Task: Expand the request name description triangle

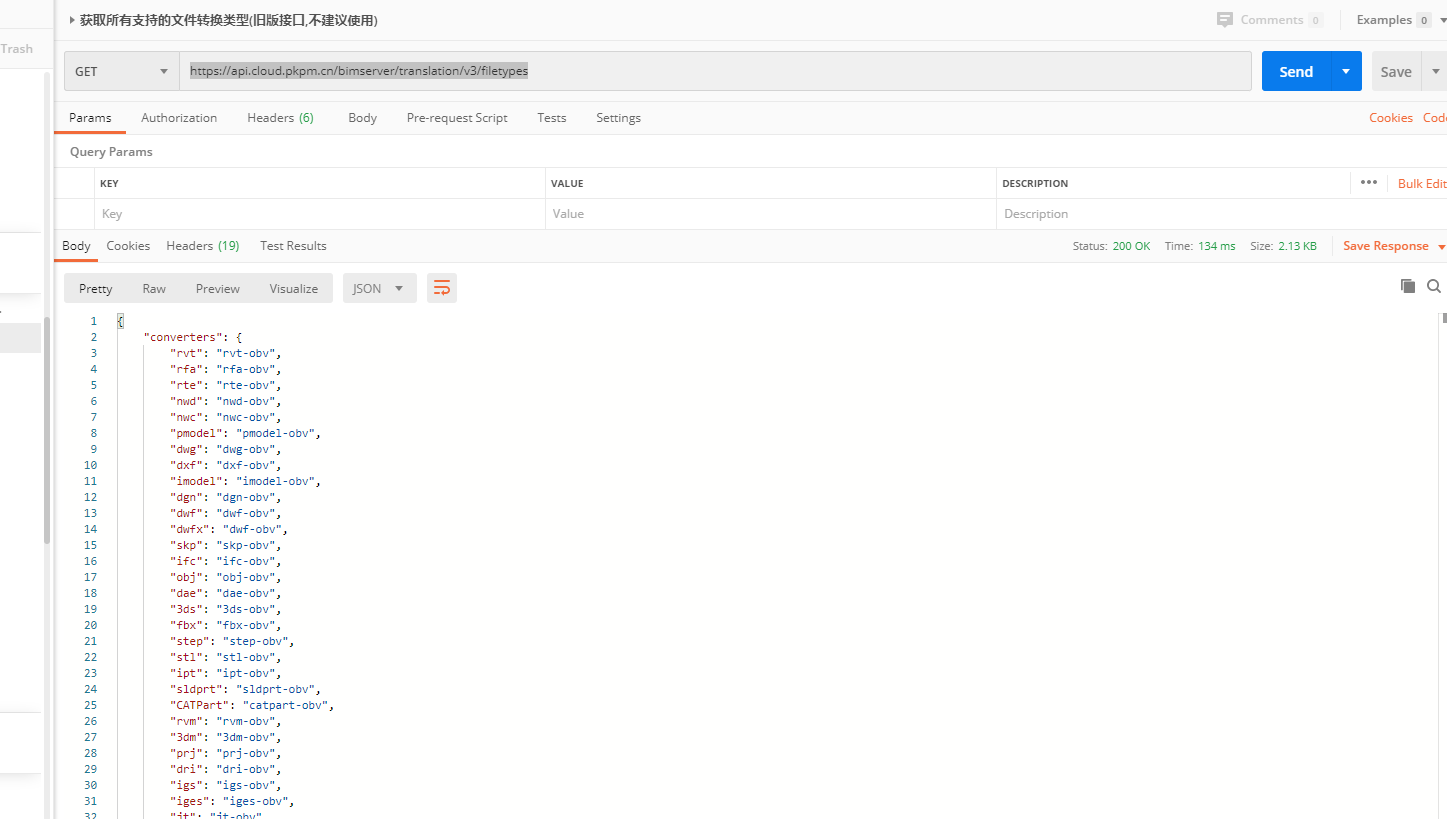Action: tap(72, 20)
